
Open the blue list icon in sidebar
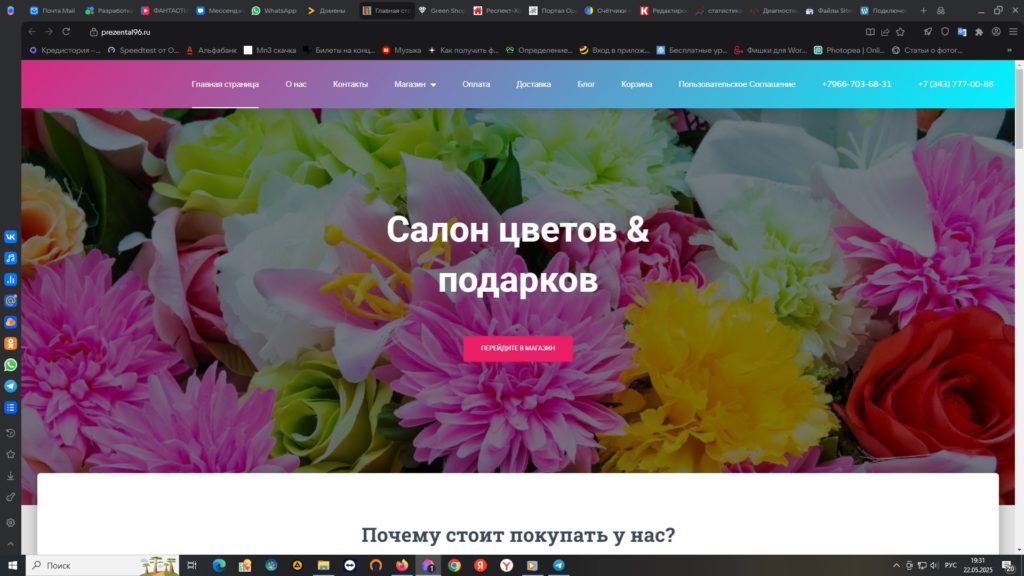10,408
